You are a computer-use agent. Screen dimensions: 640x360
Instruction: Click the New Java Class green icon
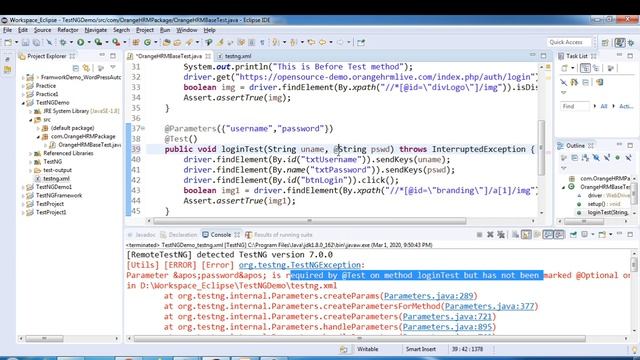pos(147,42)
